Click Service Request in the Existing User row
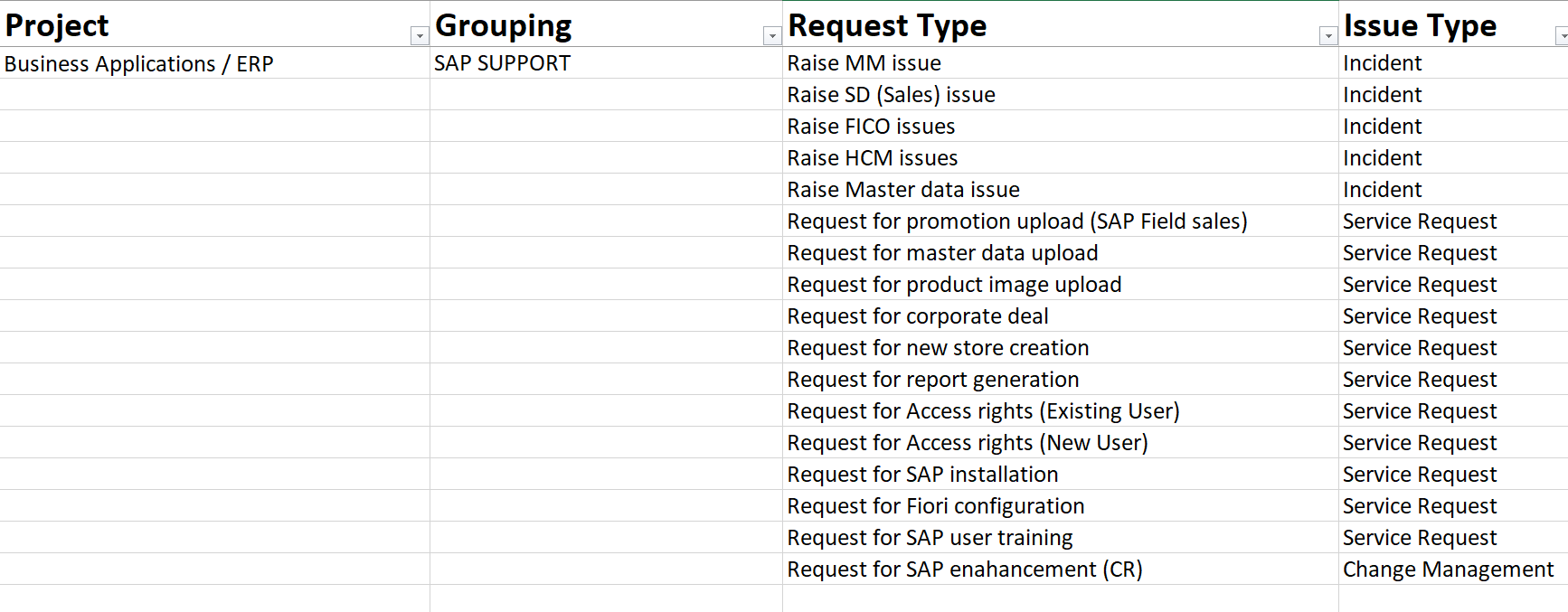Viewport: 1568px width, 612px height. (x=1453, y=411)
